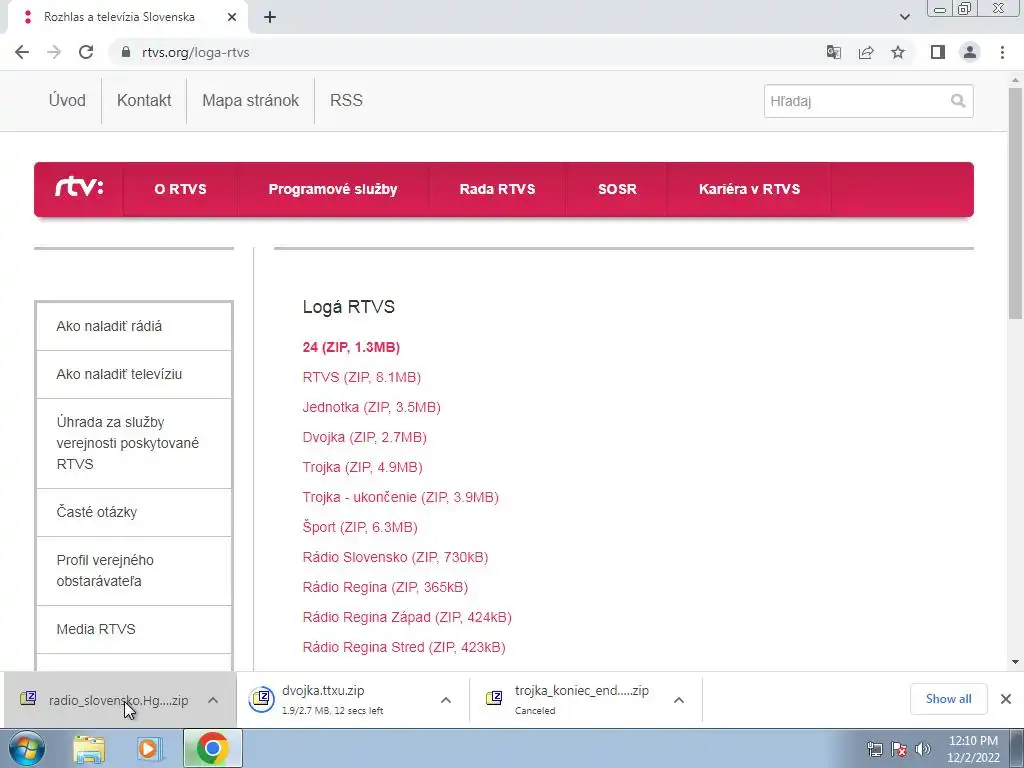View site security lock info

point(125,52)
